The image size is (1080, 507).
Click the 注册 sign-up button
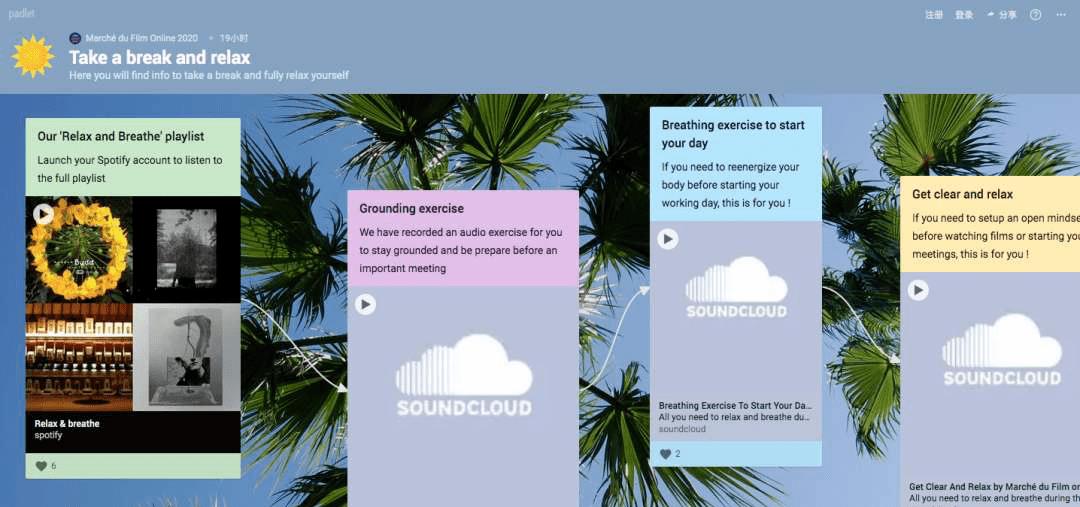[x=933, y=14]
